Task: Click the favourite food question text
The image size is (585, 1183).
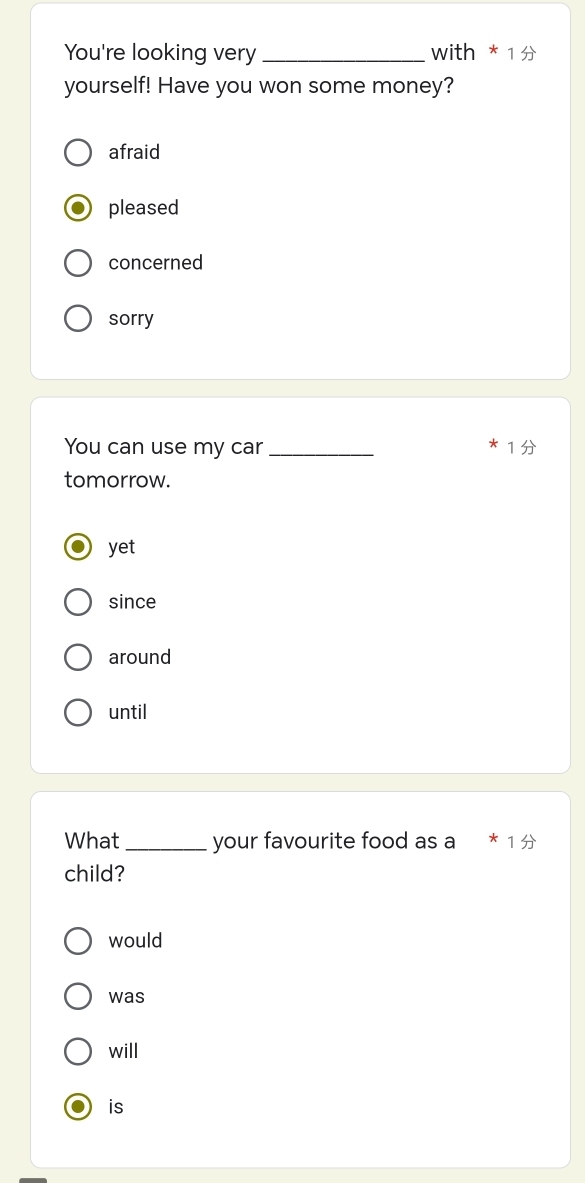Action: (260, 856)
